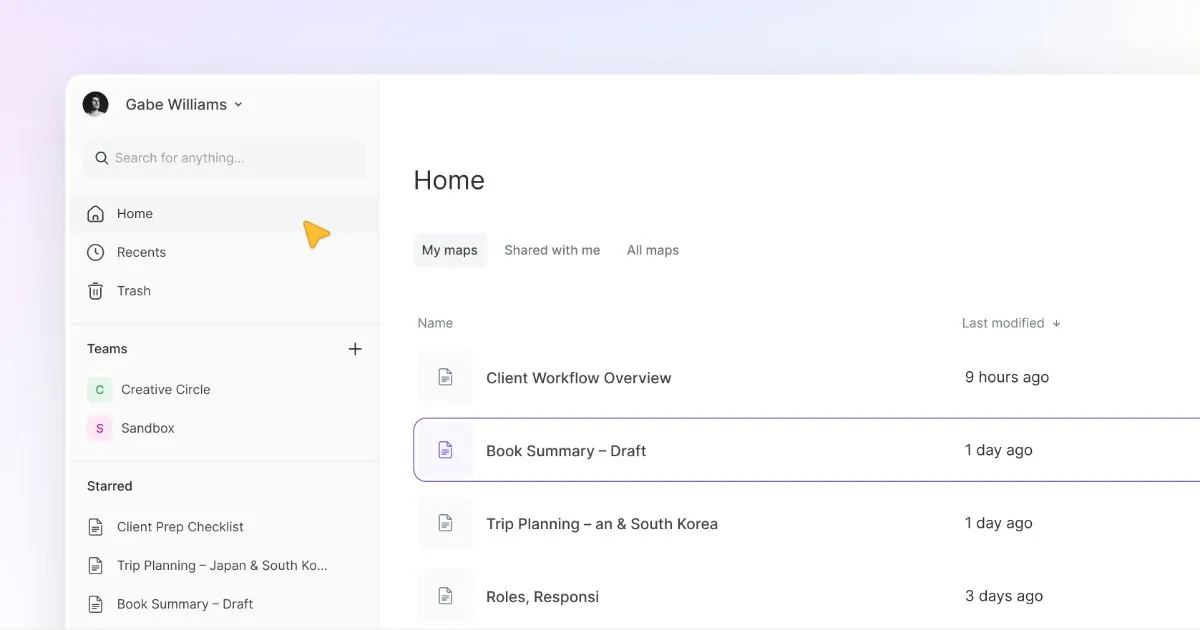Image resolution: width=1200 pixels, height=630 pixels.
Task: Click the search input field
Action: (x=222, y=157)
